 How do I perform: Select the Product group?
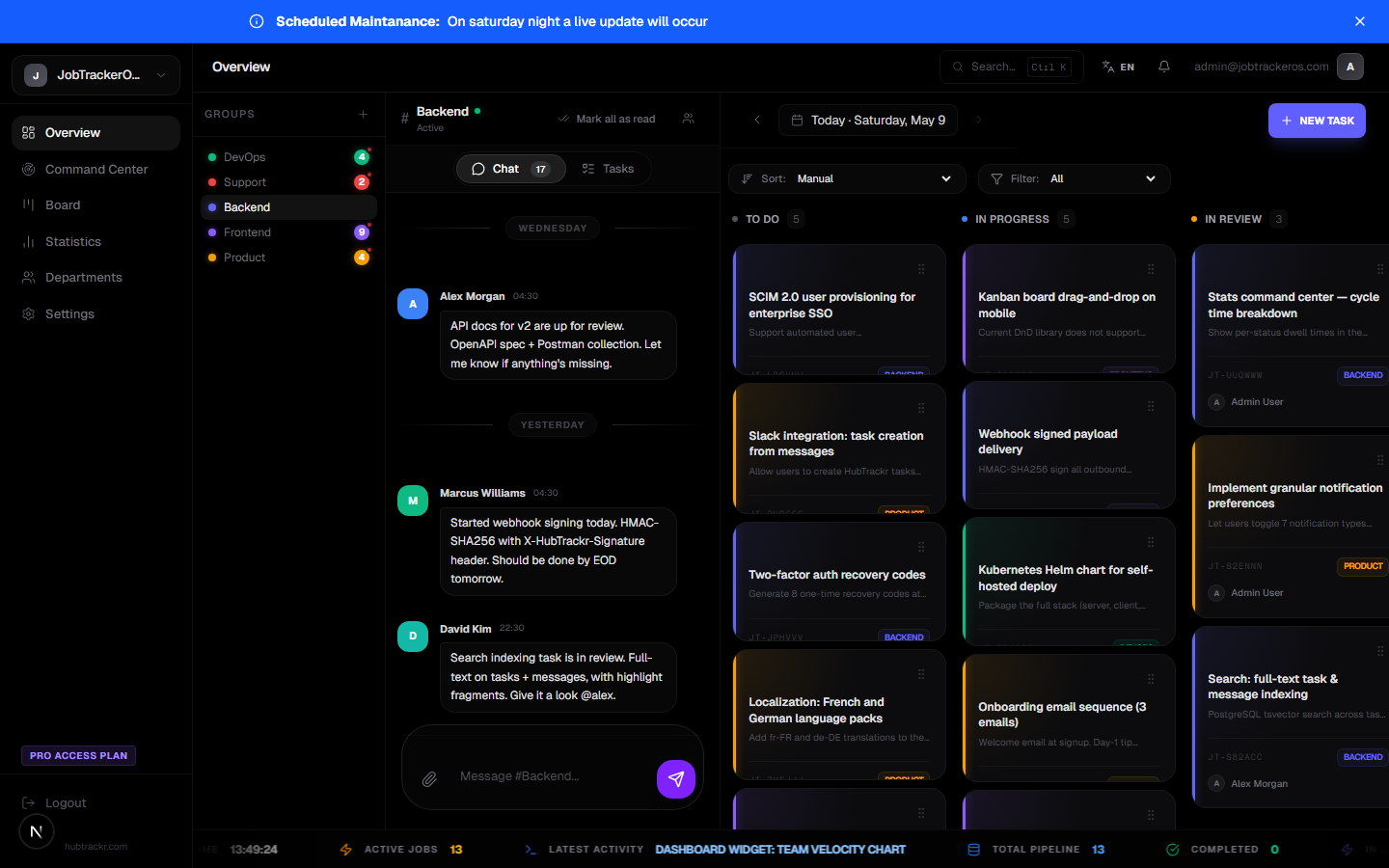288,258
